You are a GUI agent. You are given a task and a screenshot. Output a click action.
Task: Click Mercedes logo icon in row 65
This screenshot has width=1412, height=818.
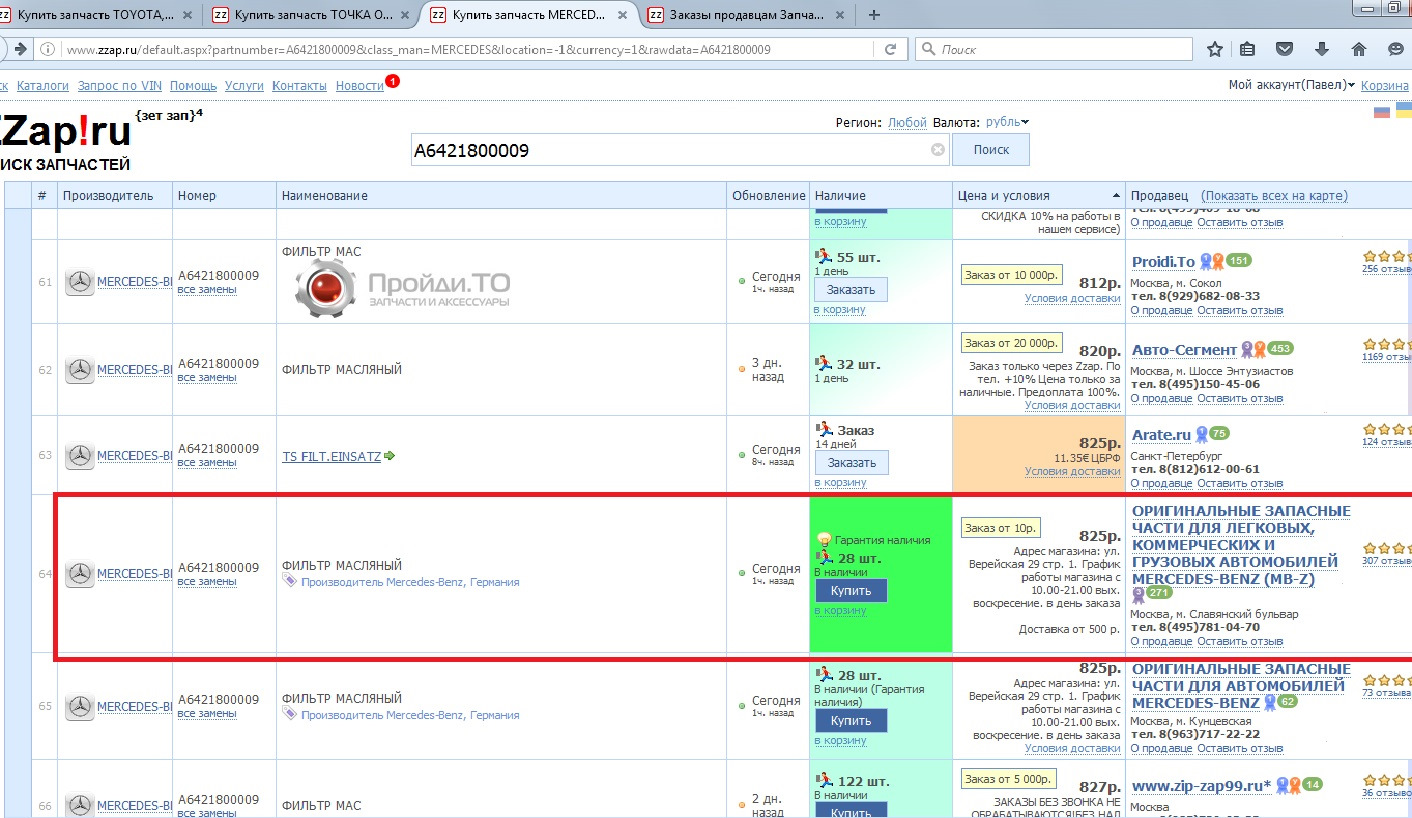[x=80, y=707]
